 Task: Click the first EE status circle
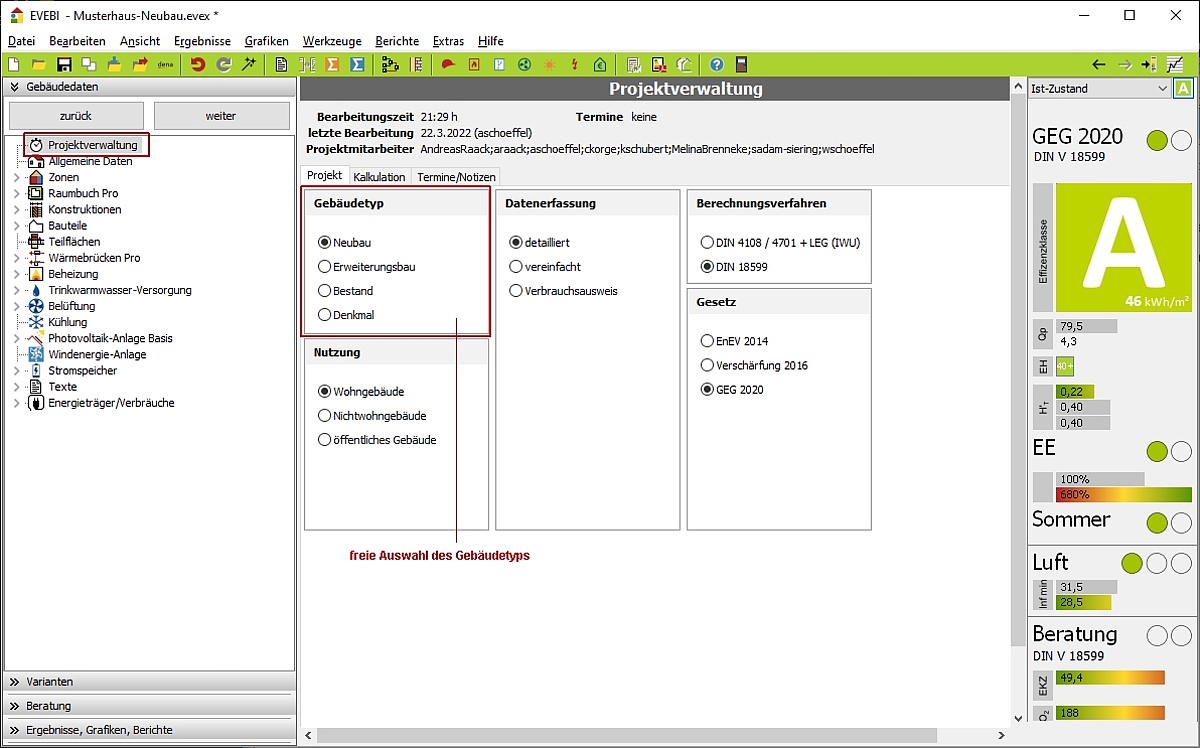click(1157, 451)
